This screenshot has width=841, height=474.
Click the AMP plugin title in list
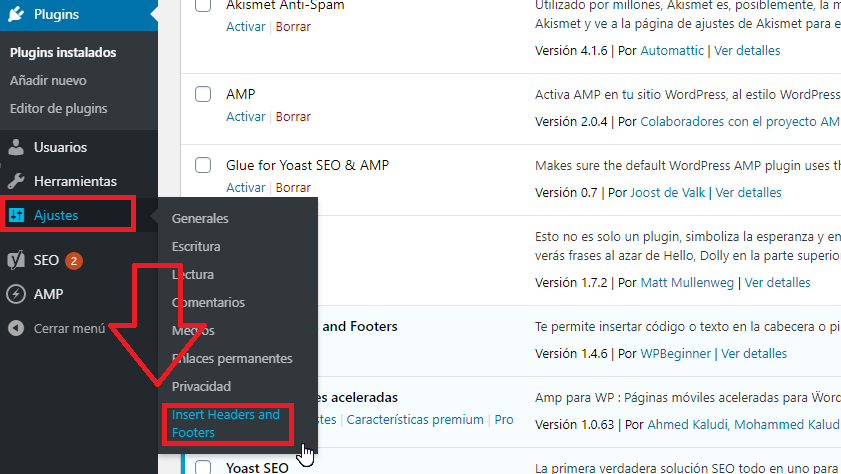coord(240,94)
